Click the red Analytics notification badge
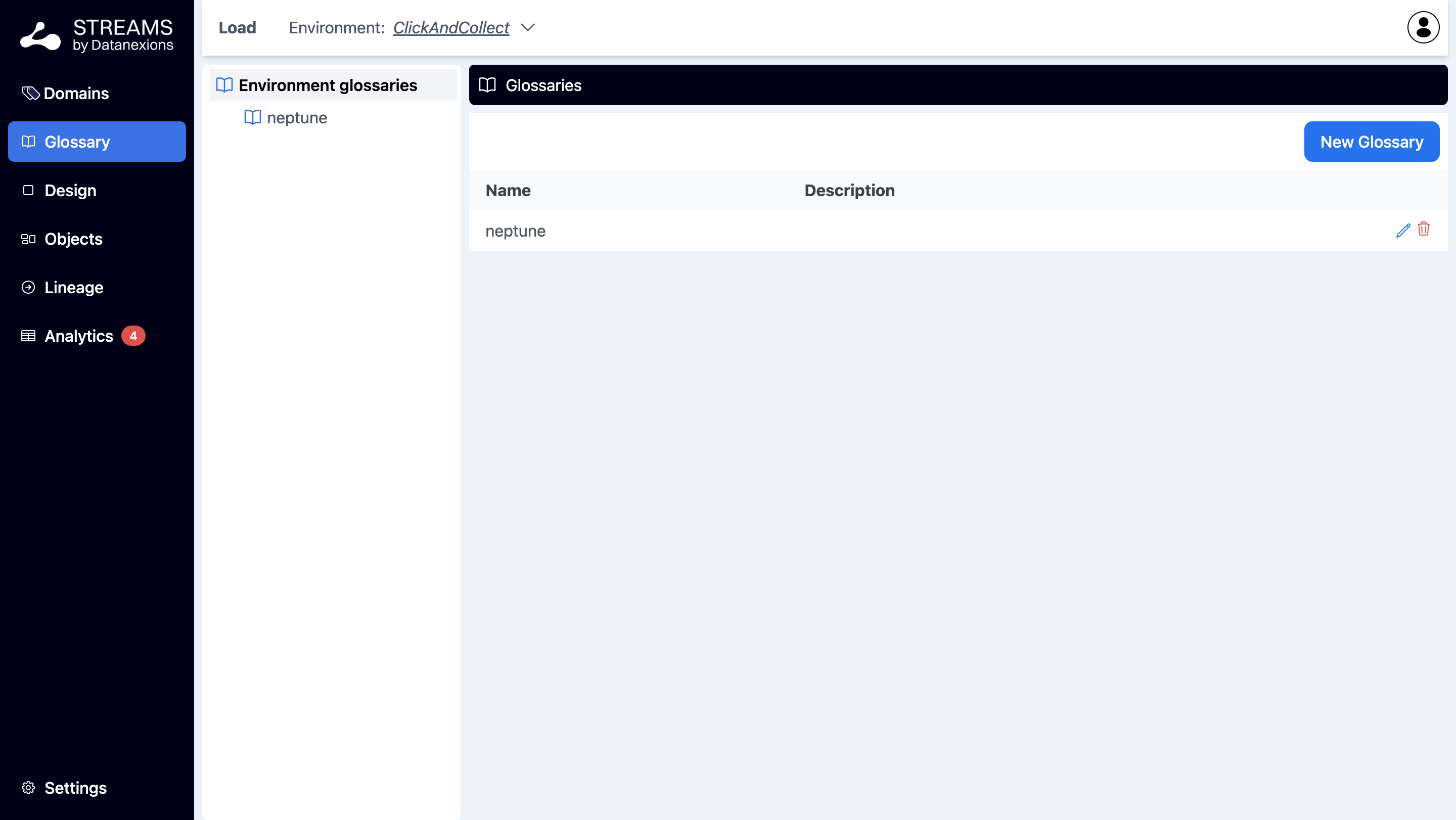Viewport: 1456px width, 820px height. pos(133,336)
